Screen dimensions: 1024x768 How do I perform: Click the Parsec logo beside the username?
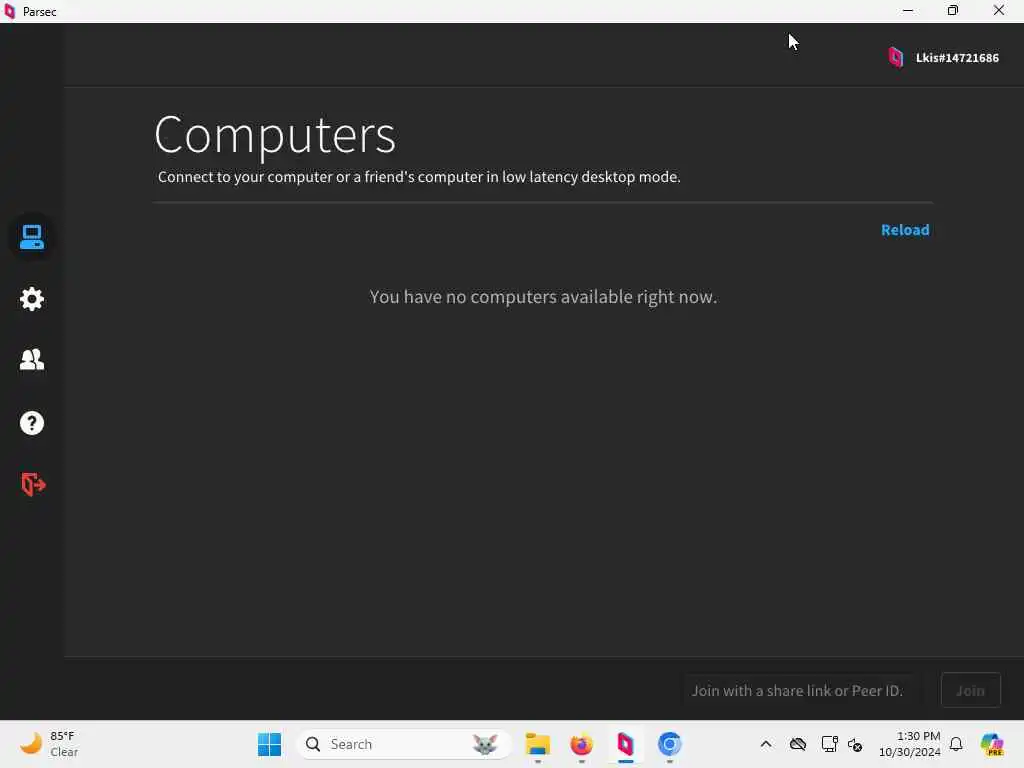895,57
